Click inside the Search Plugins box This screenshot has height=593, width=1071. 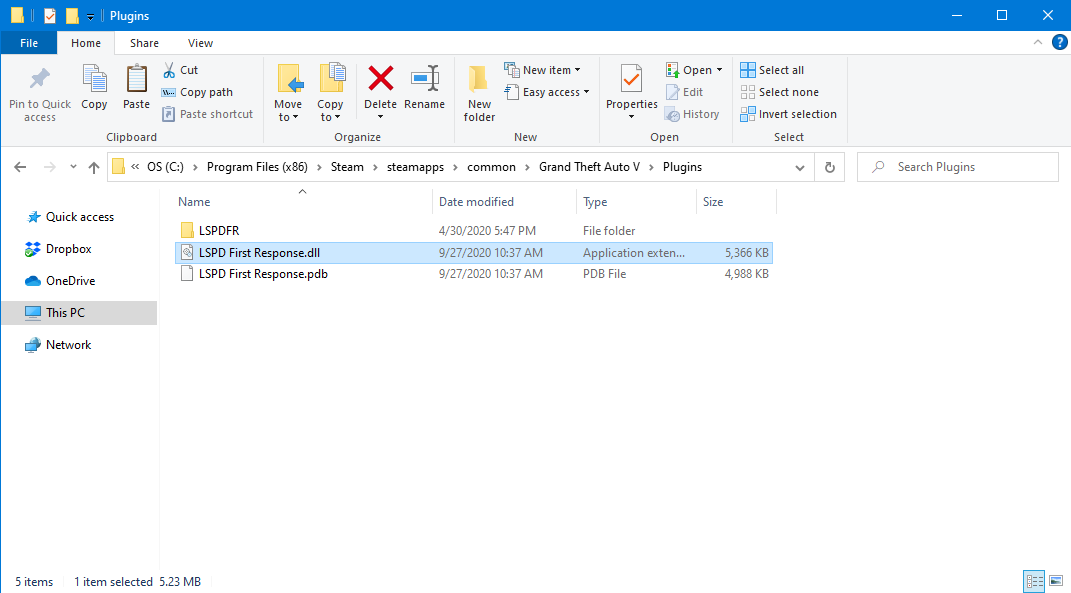(958, 167)
